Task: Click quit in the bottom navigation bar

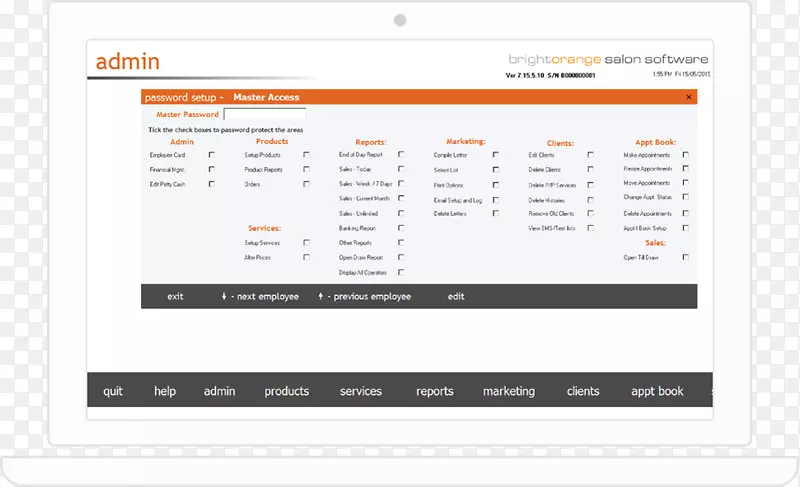Action: point(113,391)
